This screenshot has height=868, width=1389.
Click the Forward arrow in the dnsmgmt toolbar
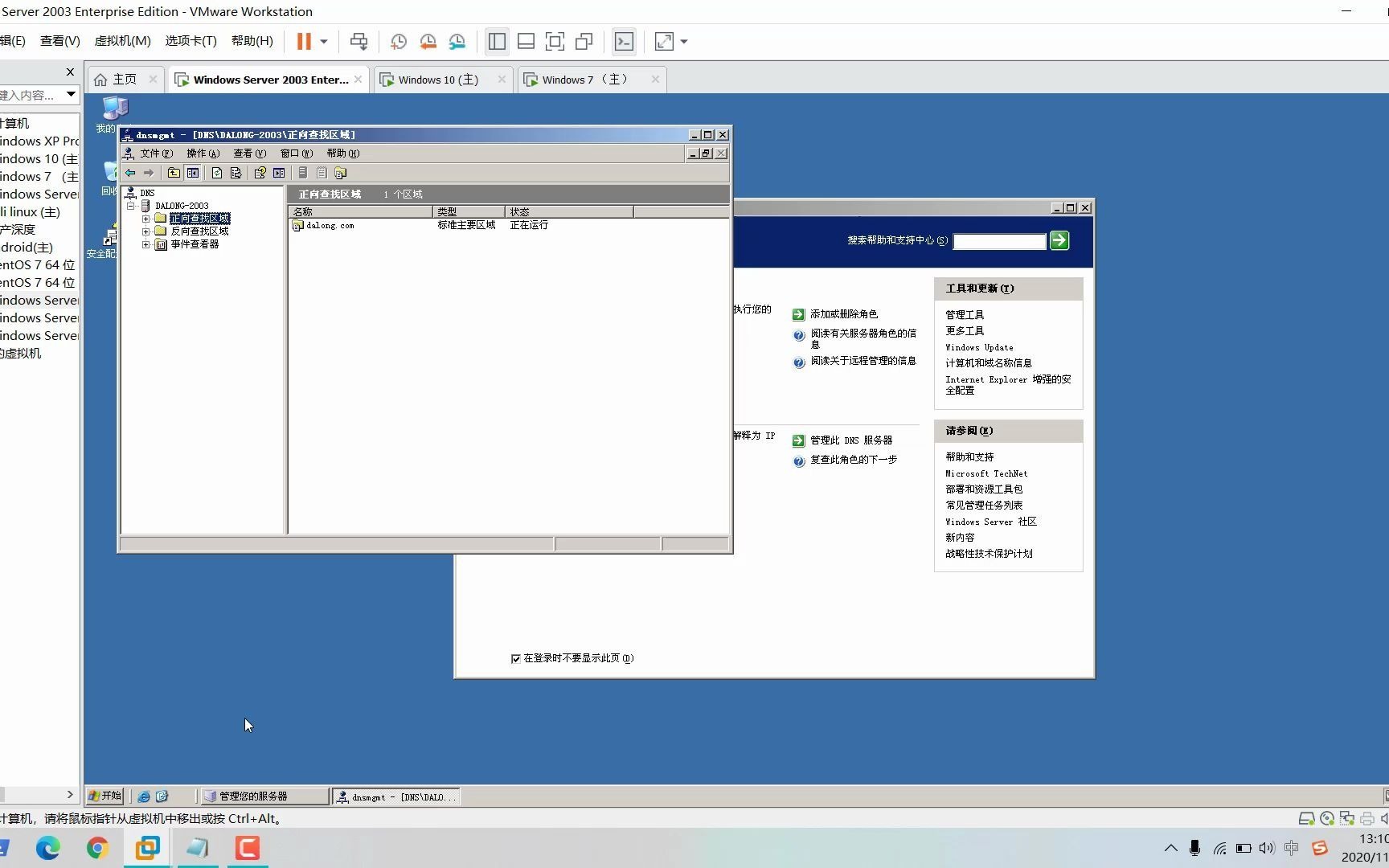pos(149,173)
